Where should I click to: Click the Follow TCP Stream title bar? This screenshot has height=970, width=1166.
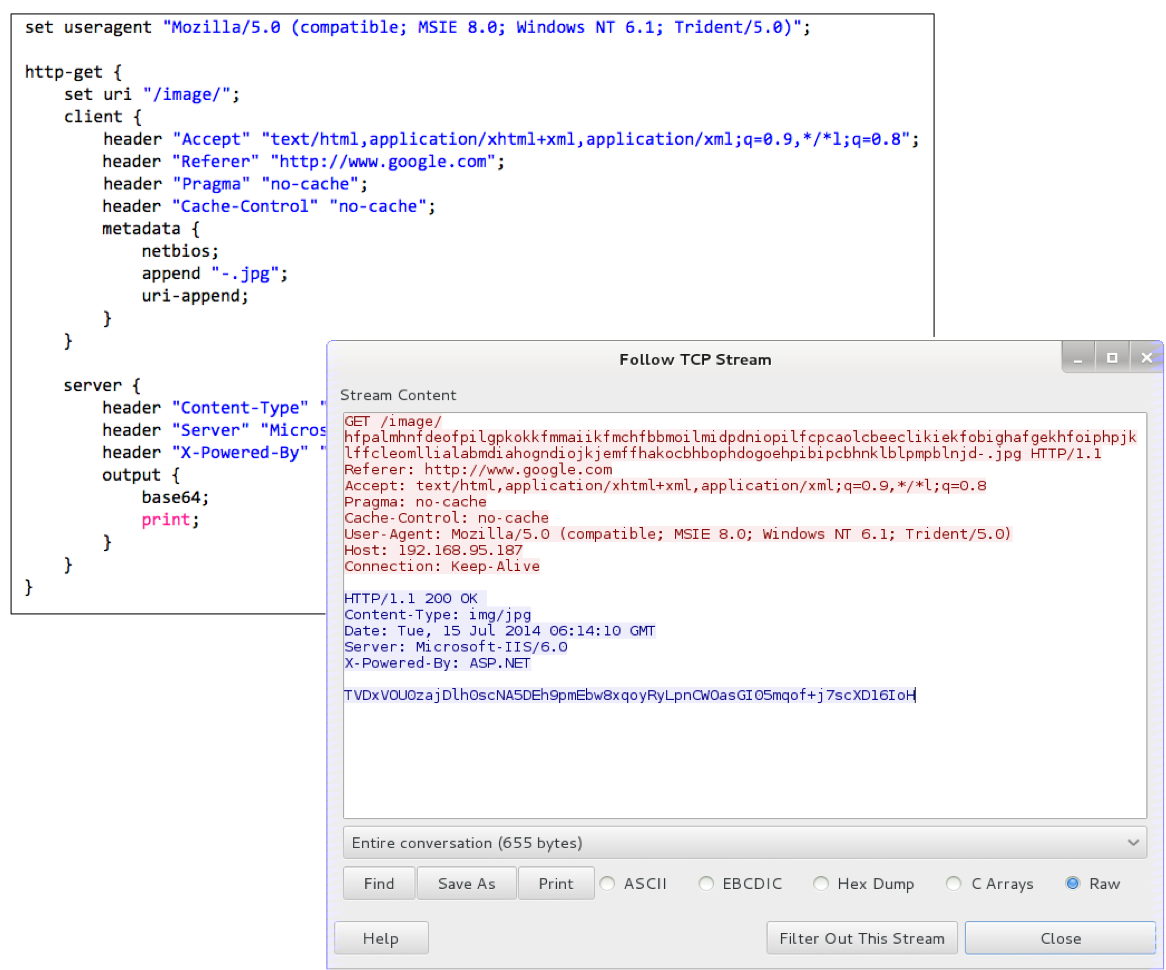[695, 359]
